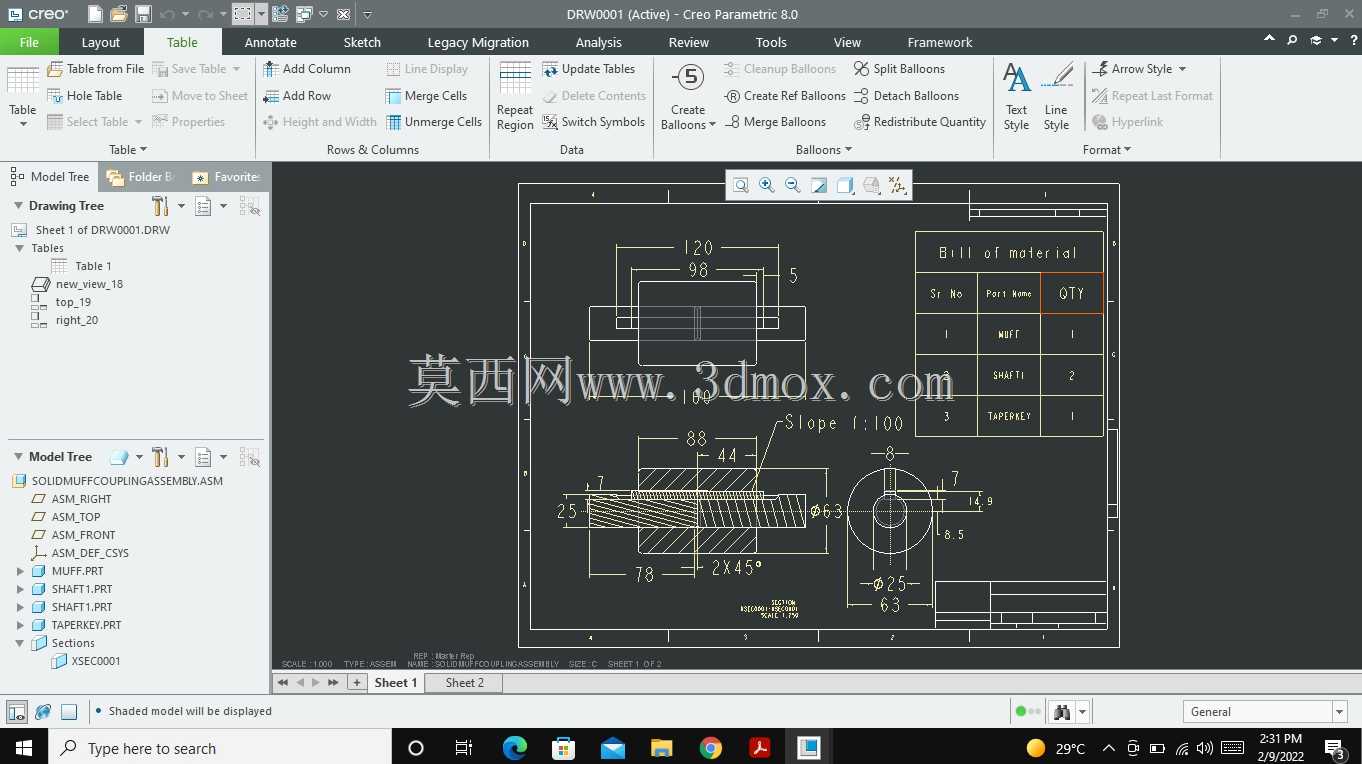1362x764 pixels.
Task: Collapse the Tables node in Drawing Tree
Action: [x=20, y=248]
